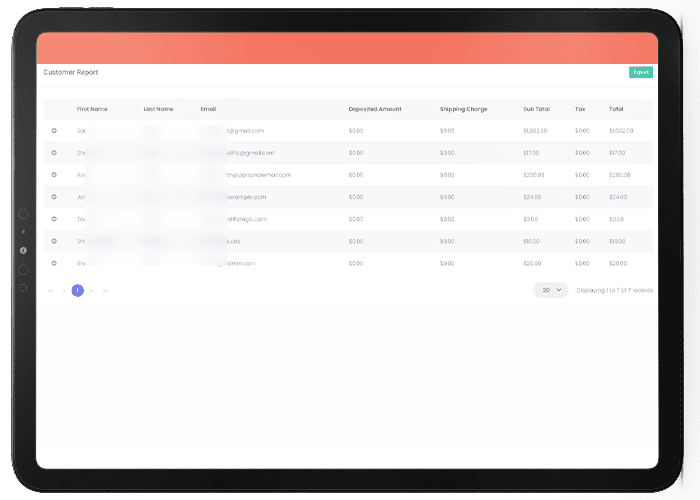Click the row icon for $10.00 order

pos(54,240)
